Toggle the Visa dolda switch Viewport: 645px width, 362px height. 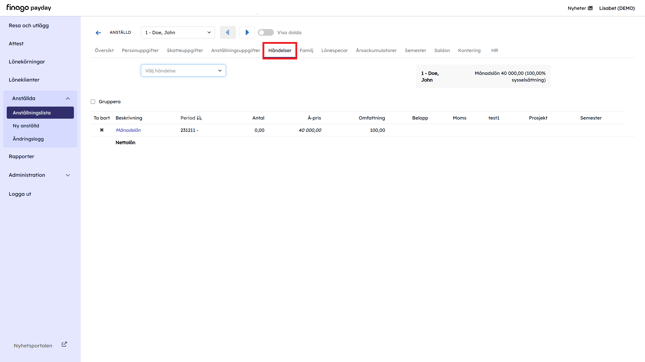pyautogui.click(x=266, y=32)
